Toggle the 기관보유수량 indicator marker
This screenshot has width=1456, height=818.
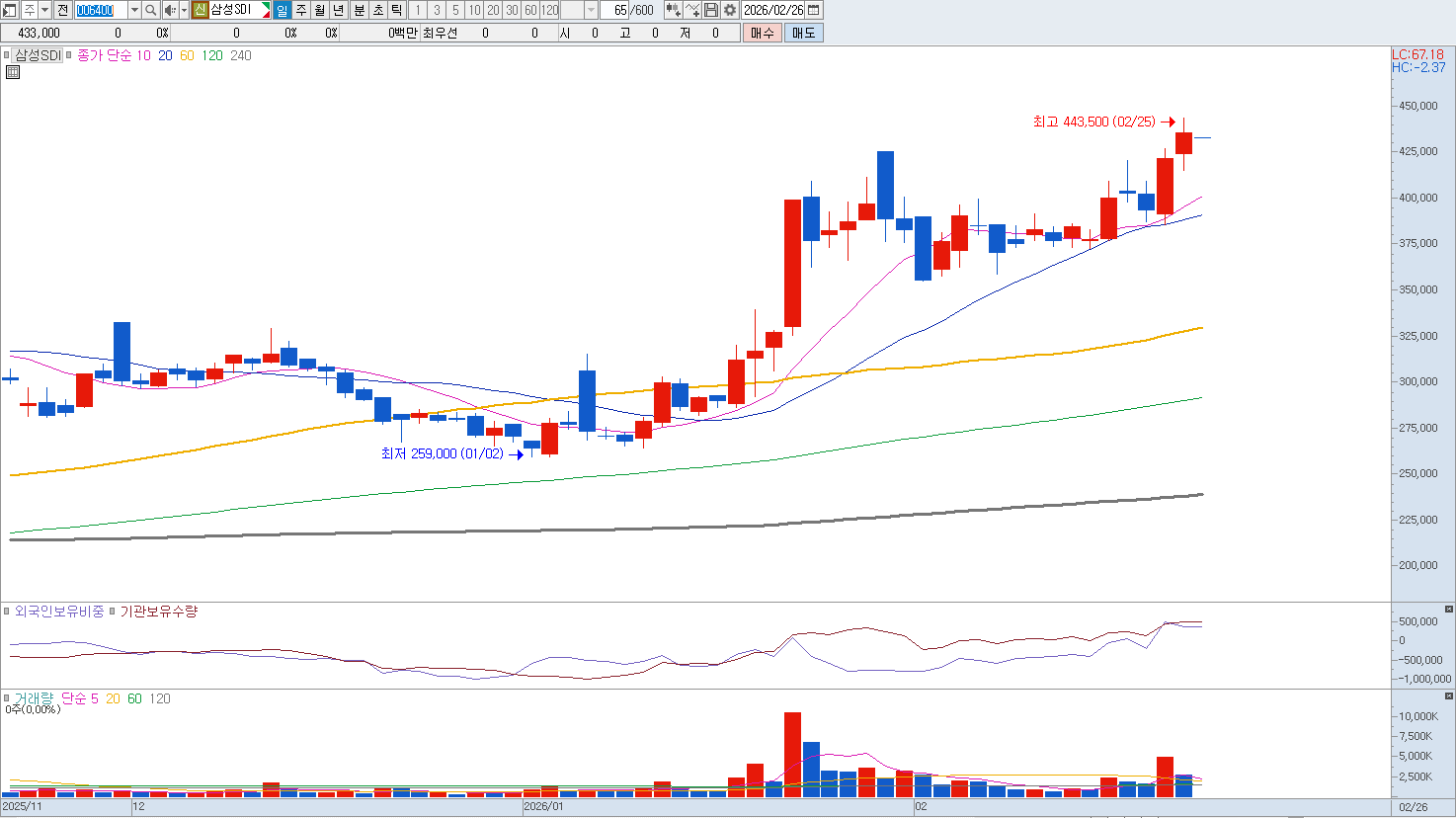click(113, 612)
